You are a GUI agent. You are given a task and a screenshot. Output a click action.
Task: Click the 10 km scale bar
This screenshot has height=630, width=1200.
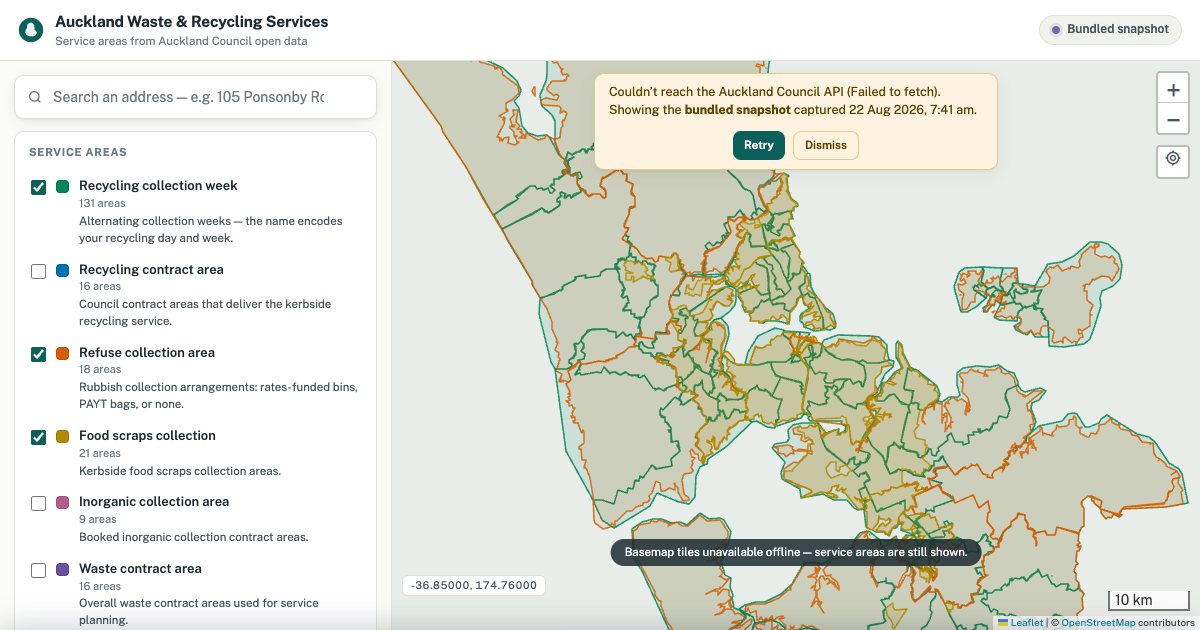pyautogui.click(x=1150, y=600)
